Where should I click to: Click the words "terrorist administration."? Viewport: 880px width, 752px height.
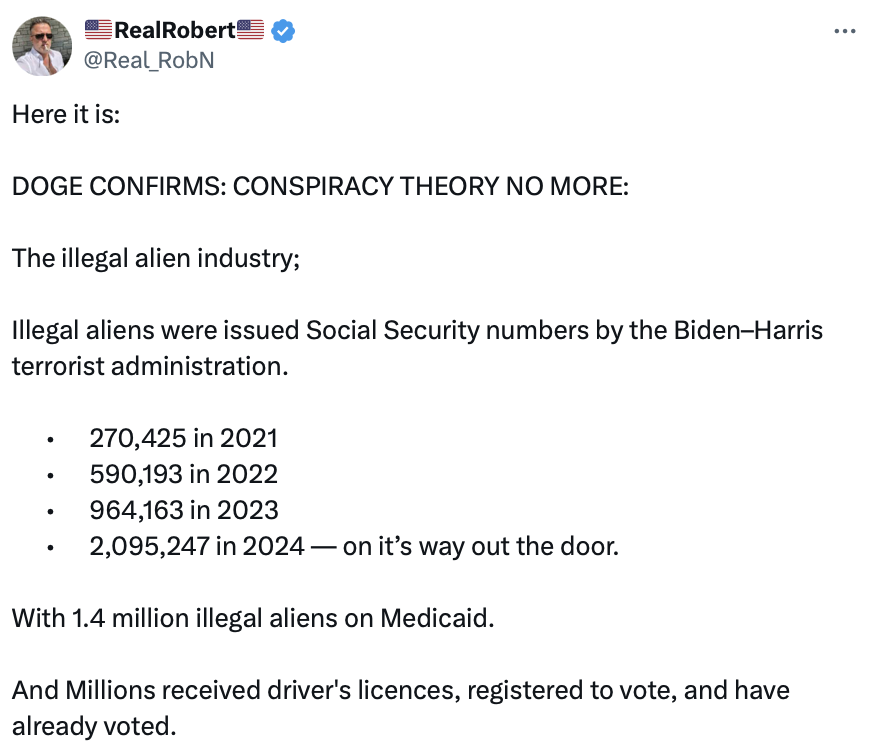150,365
